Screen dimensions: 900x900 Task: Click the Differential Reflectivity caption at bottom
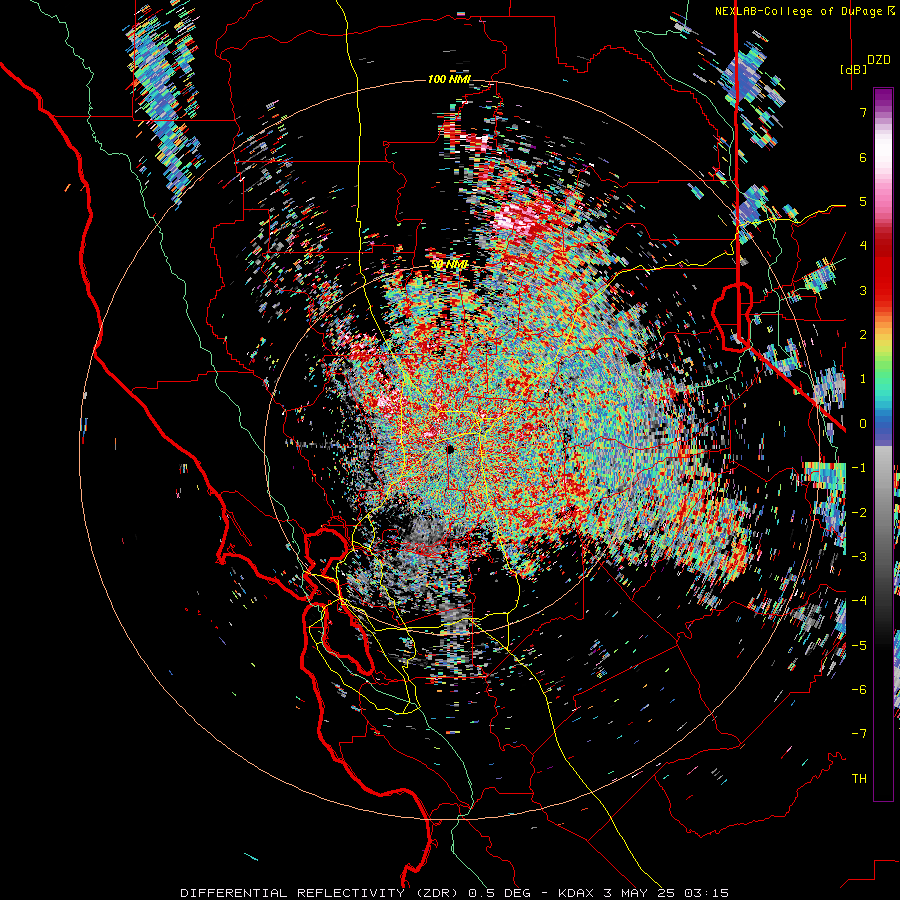[455, 893]
